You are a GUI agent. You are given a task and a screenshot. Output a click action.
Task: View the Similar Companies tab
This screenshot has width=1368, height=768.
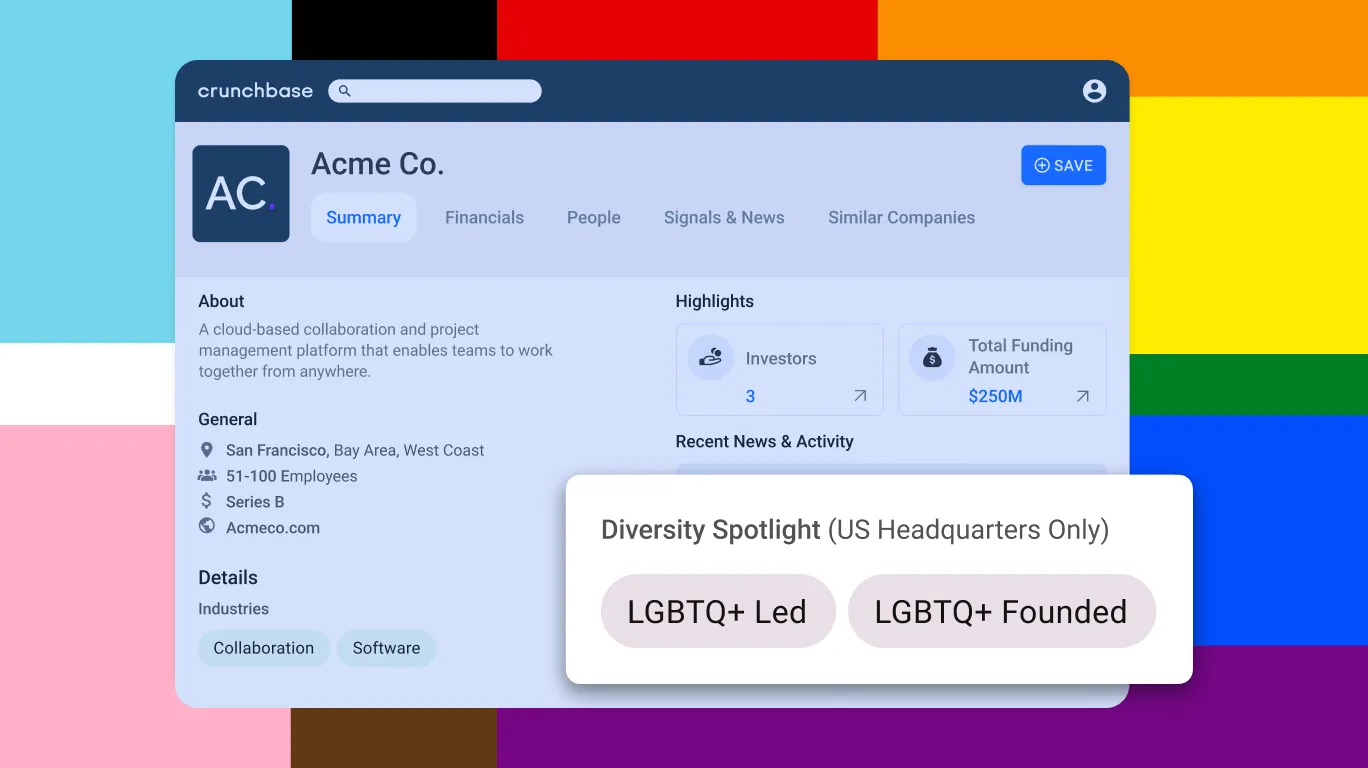click(x=901, y=217)
